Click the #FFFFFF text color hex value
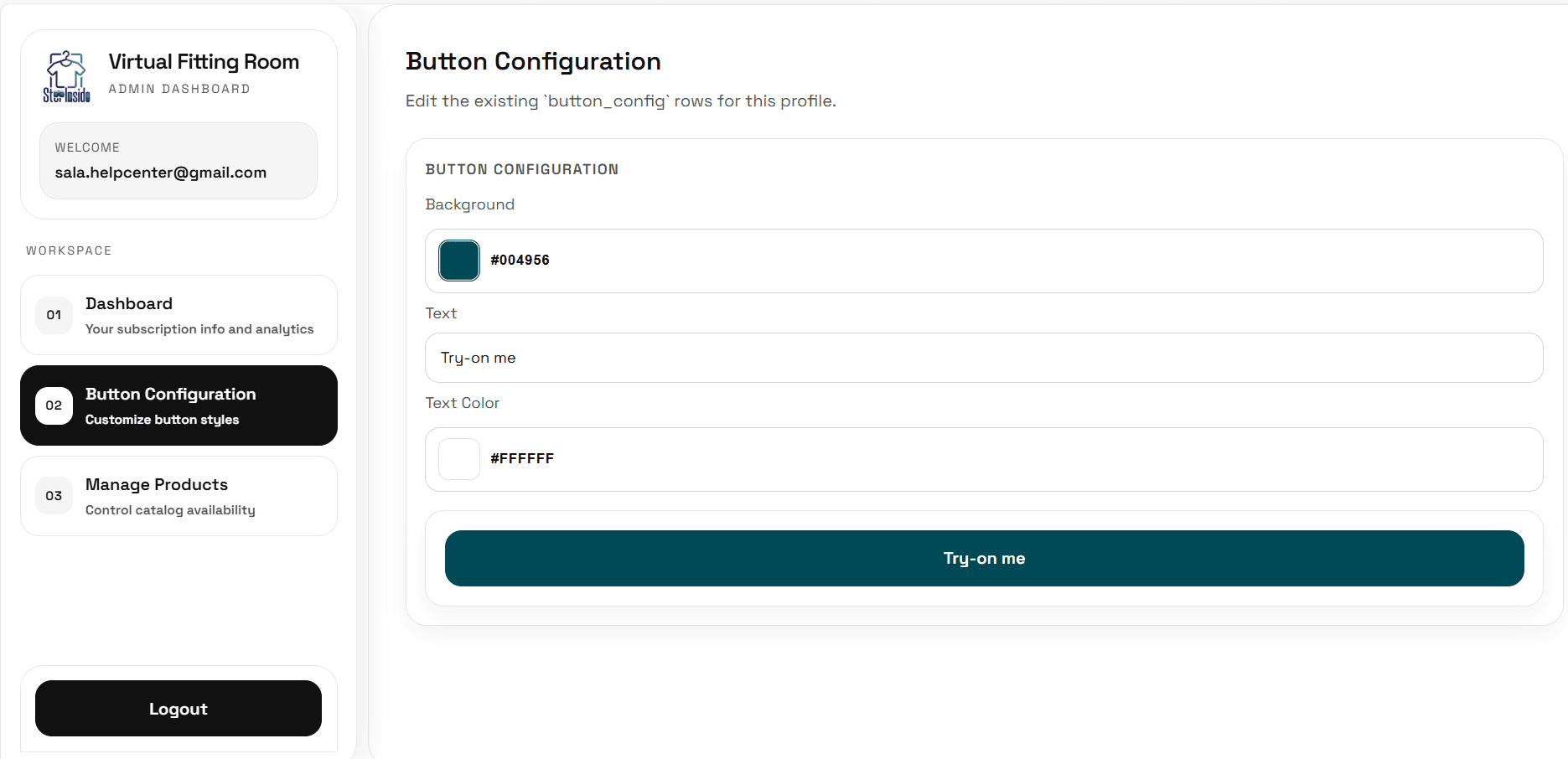 click(522, 459)
